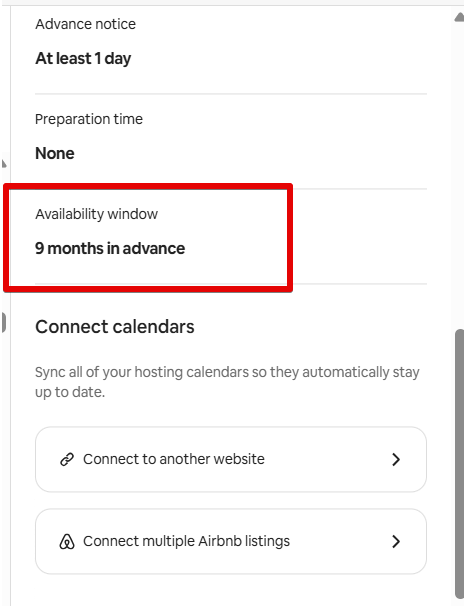The width and height of the screenshot is (464, 606).
Task: Click the gray handle on left edge
Action: pyautogui.click(x=3, y=322)
